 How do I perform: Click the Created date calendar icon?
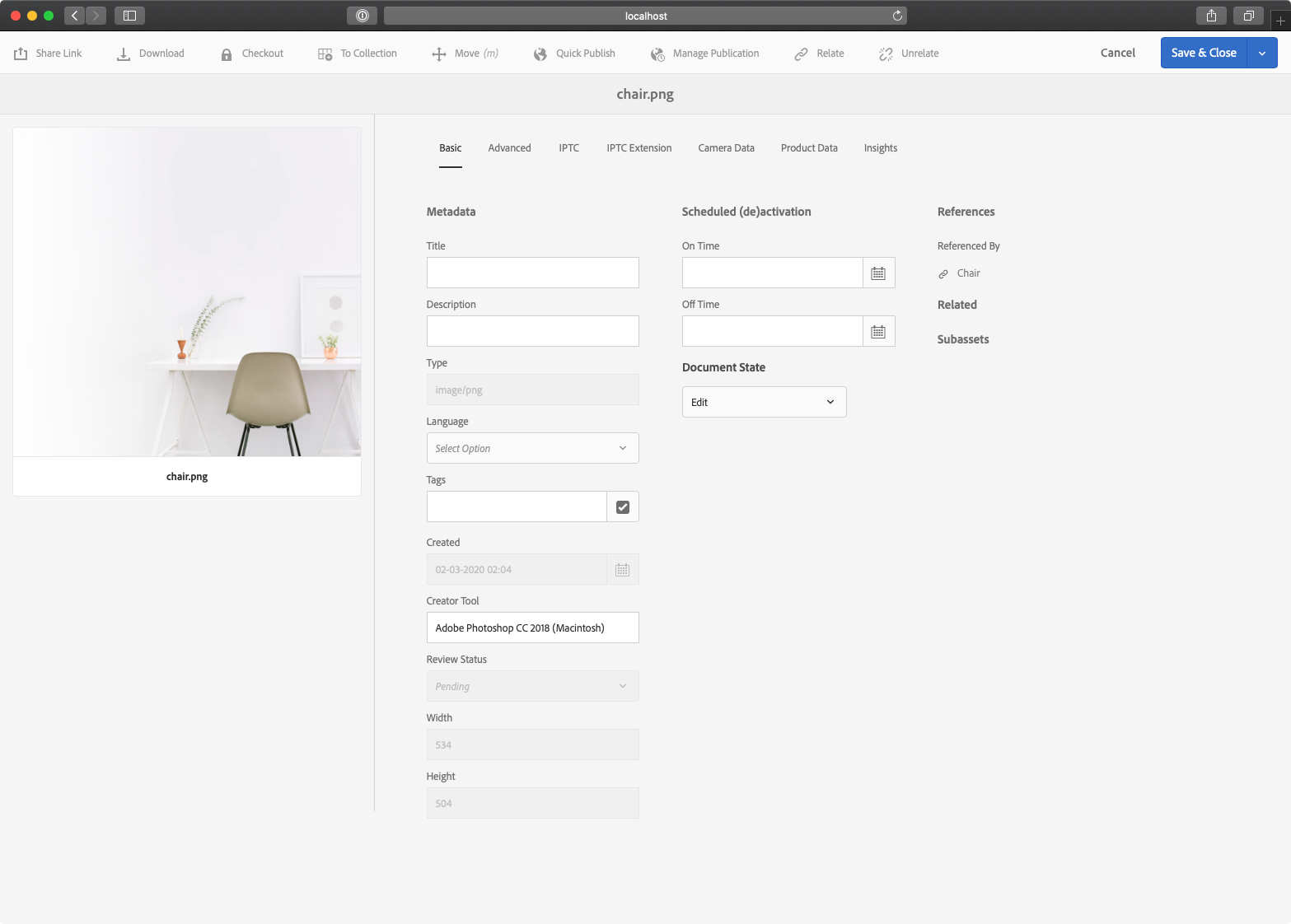(x=622, y=569)
